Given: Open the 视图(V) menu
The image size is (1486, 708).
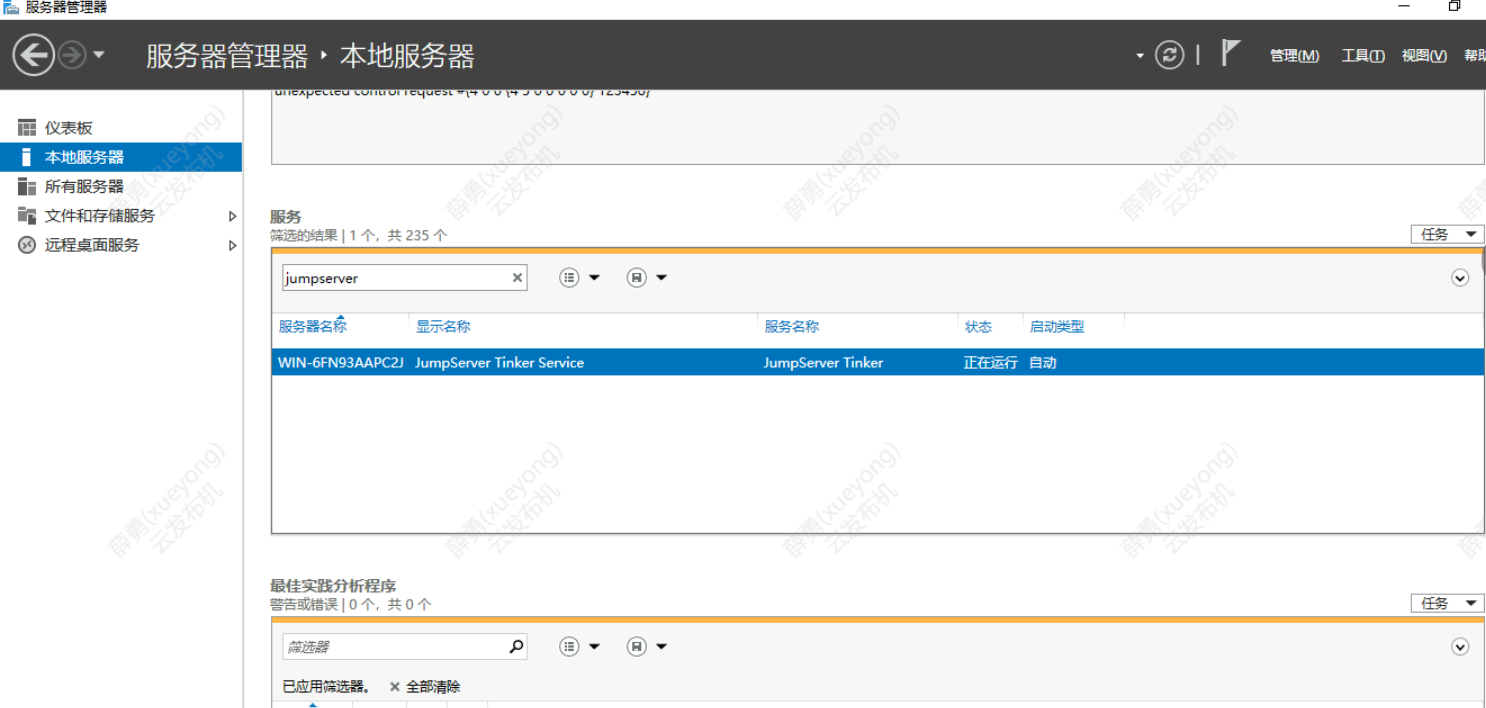Looking at the screenshot, I should [1424, 56].
